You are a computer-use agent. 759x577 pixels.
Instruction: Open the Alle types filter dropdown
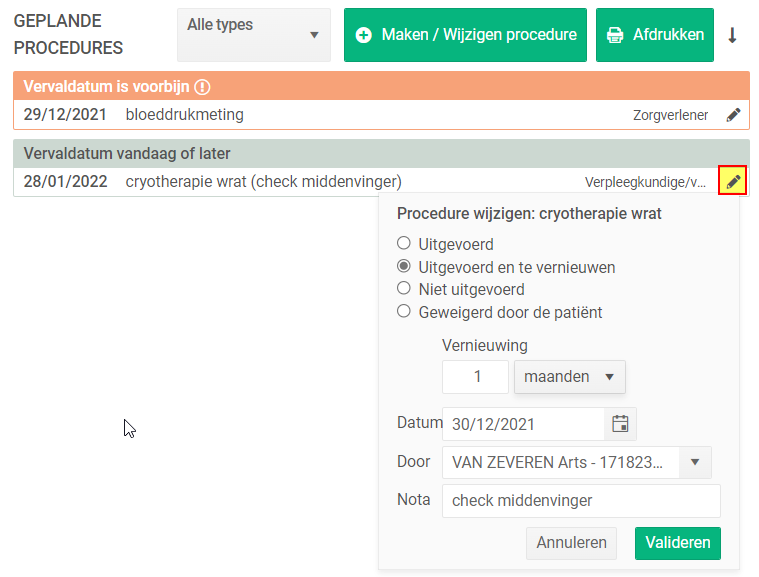tap(254, 35)
